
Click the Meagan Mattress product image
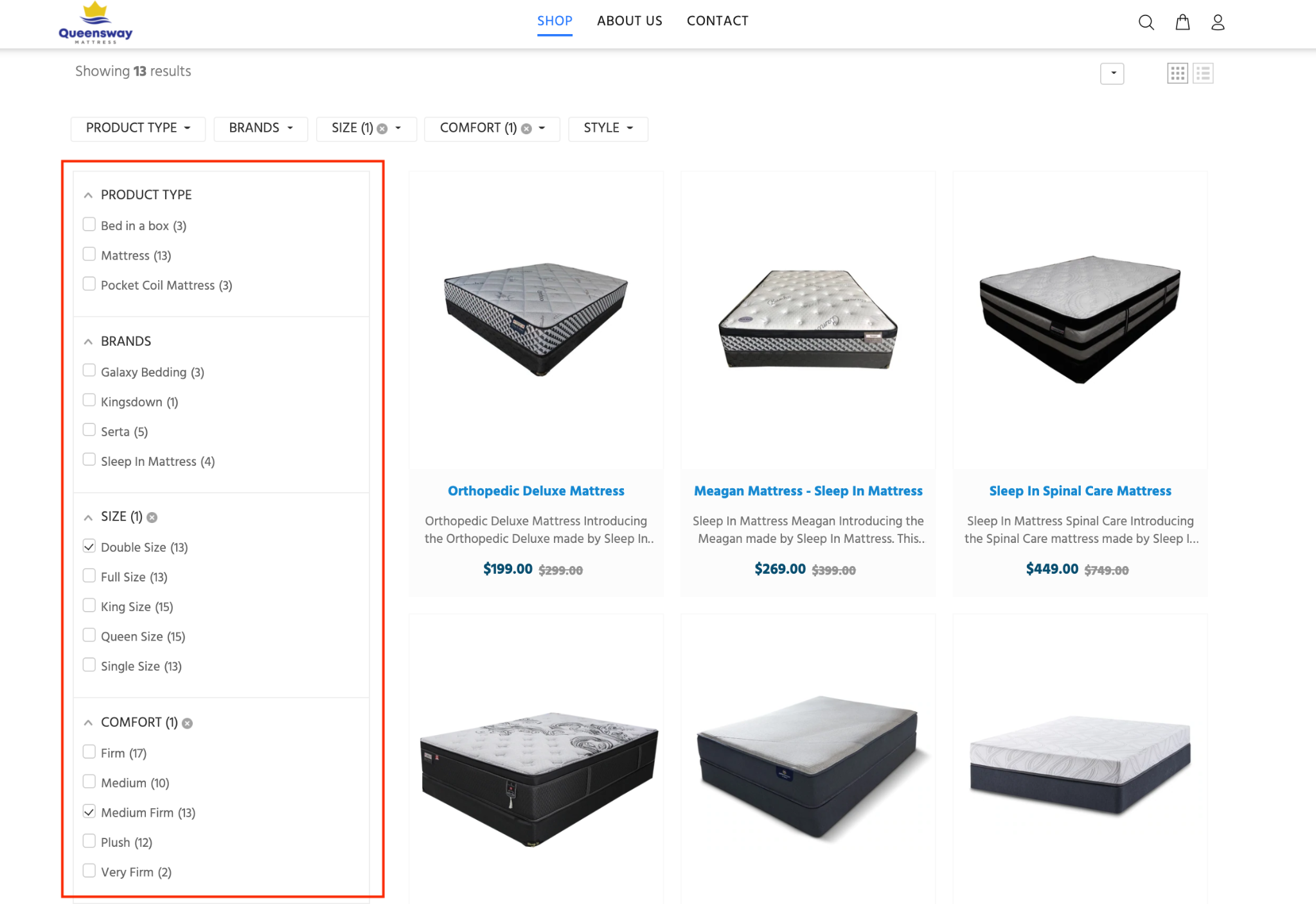[x=808, y=319]
